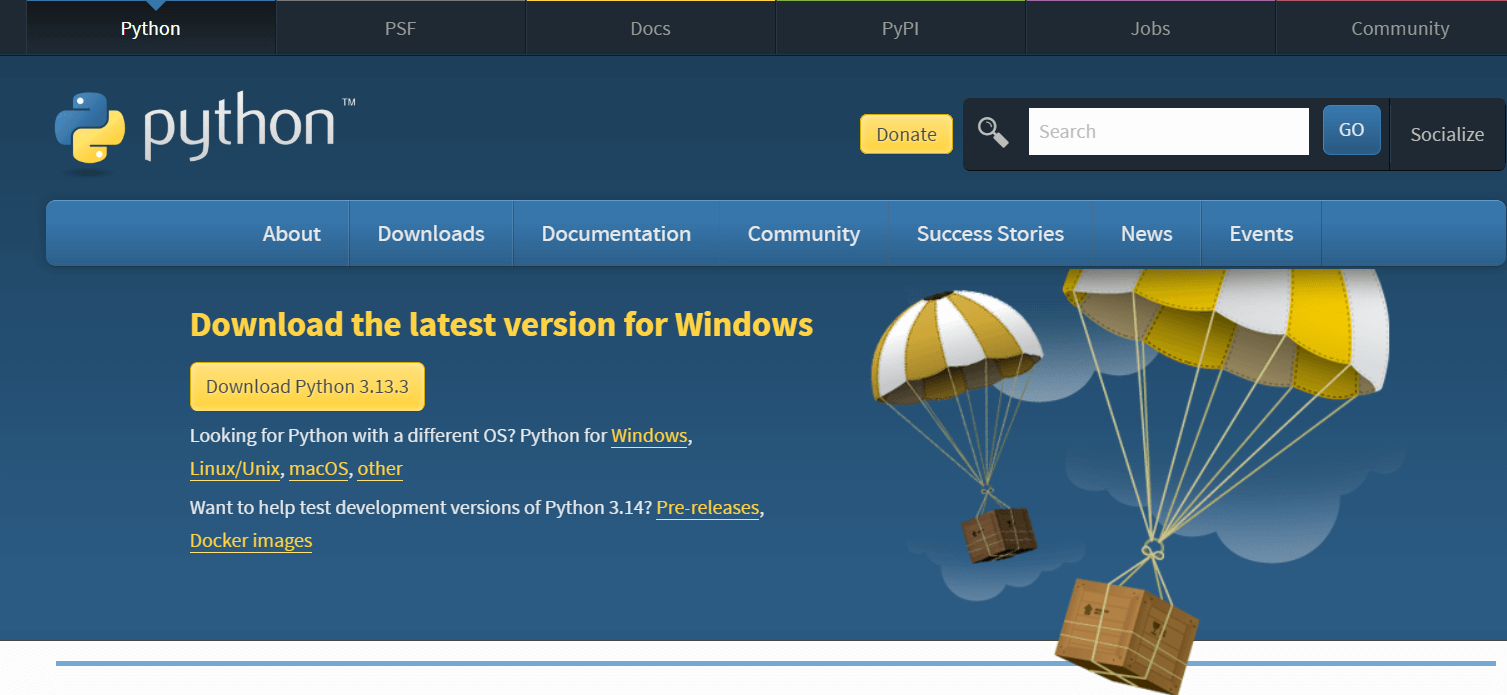
Task: Open the Jobs section
Action: tap(1149, 27)
